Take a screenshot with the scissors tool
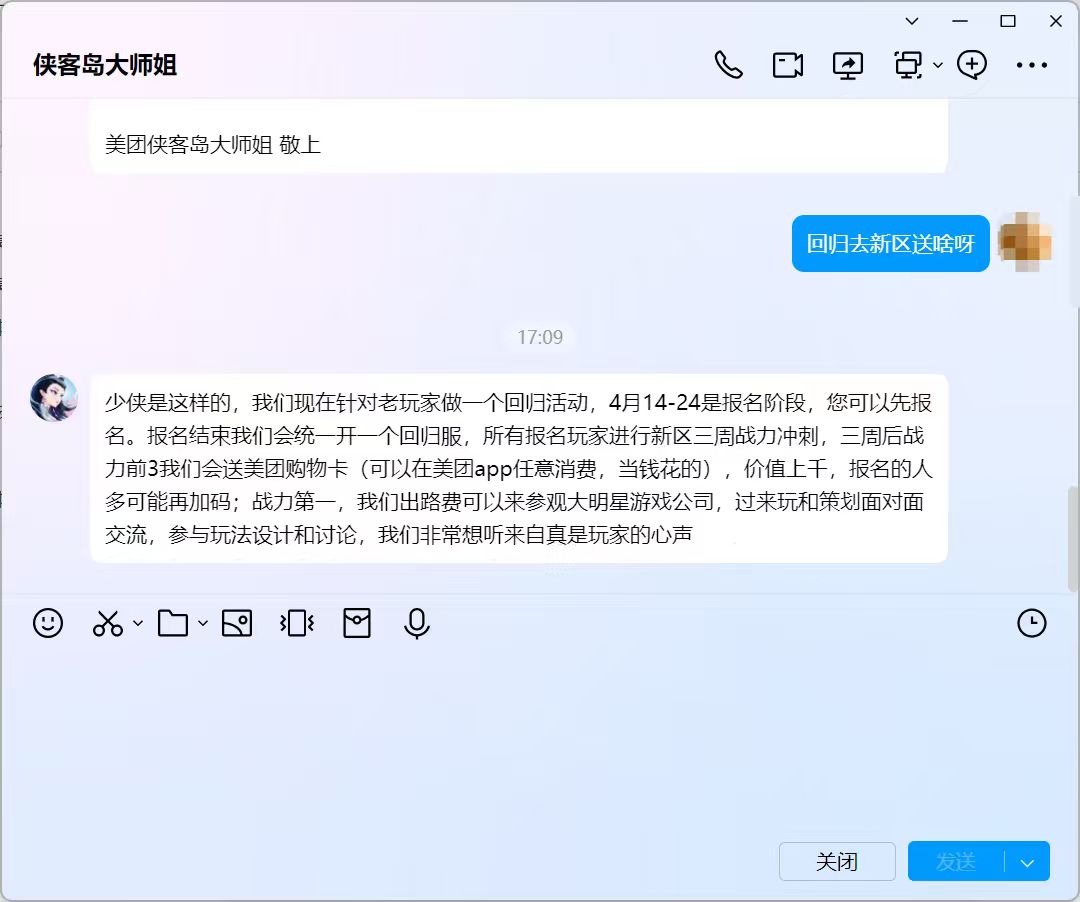Screen dimensions: 1080x902 pos(108,623)
